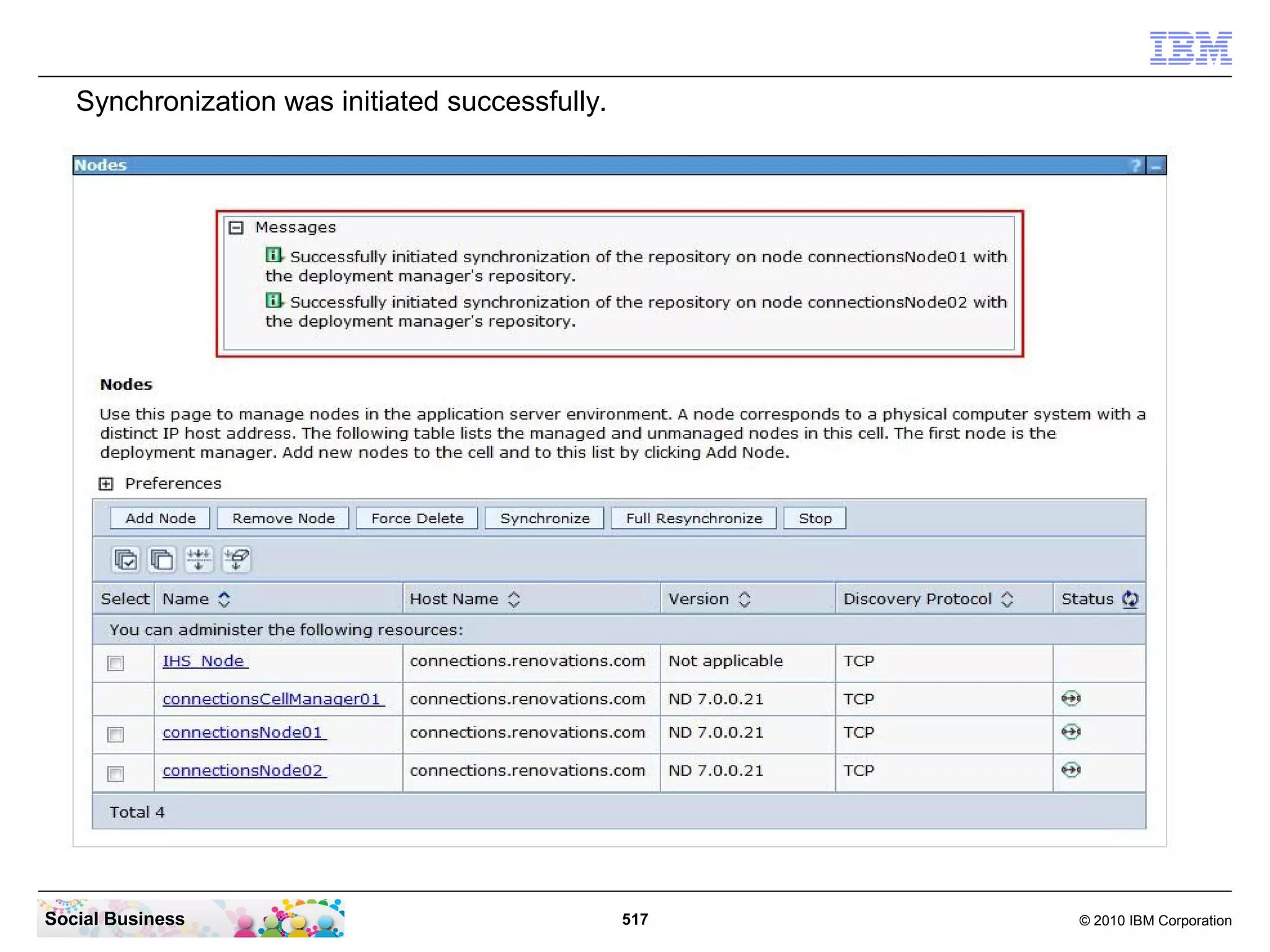Click the Add Node button

(160, 518)
